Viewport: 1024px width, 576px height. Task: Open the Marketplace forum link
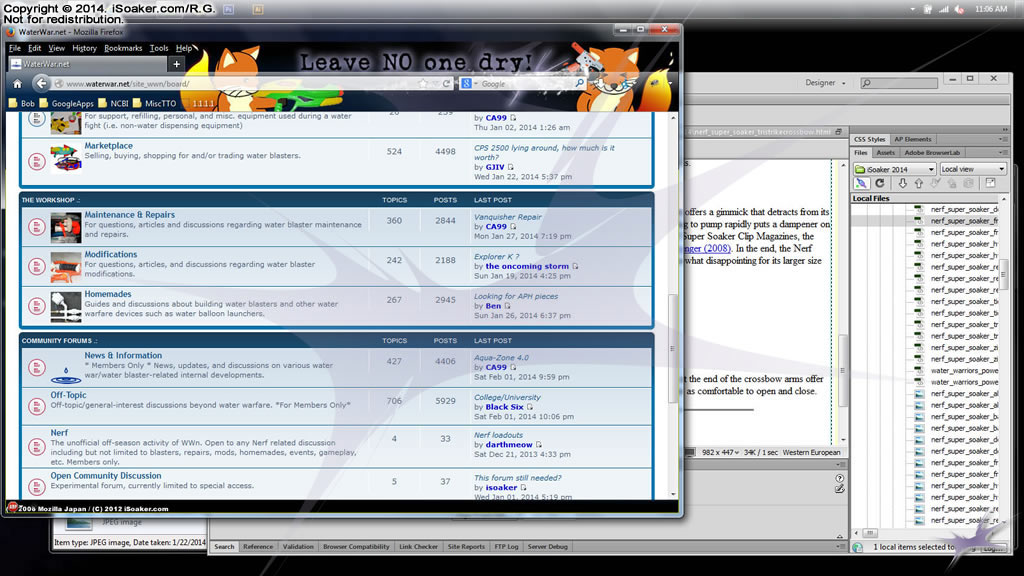click(x=108, y=146)
